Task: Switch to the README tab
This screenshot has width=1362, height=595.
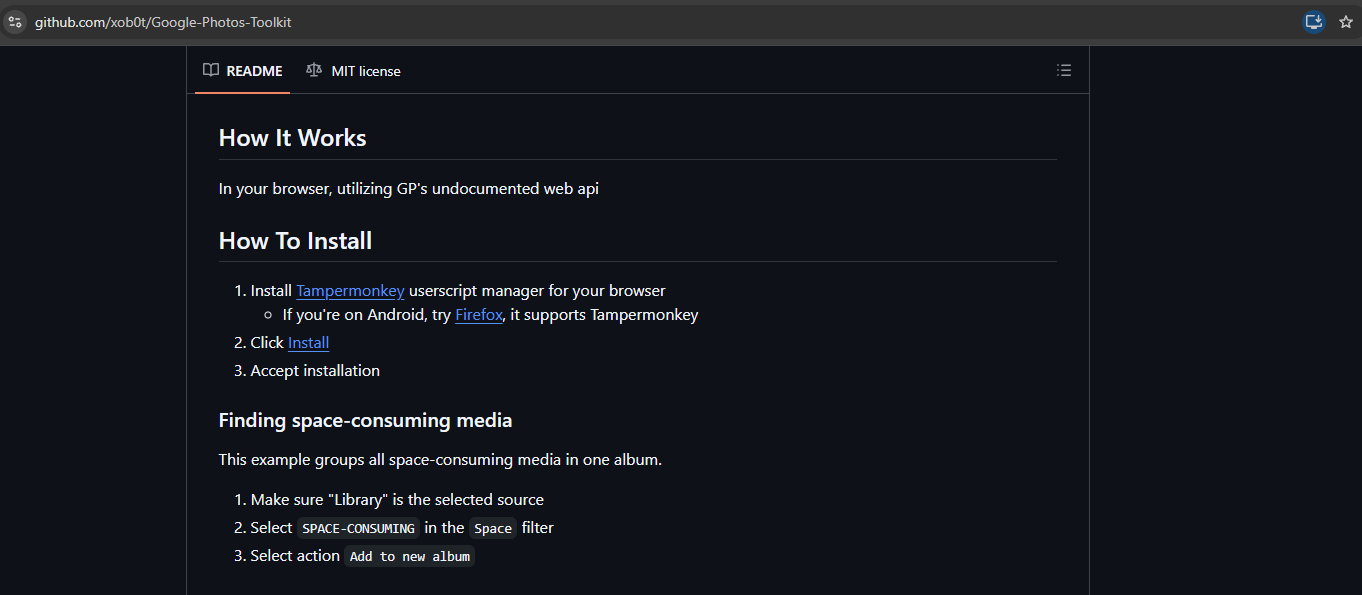Action: [x=242, y=71]
